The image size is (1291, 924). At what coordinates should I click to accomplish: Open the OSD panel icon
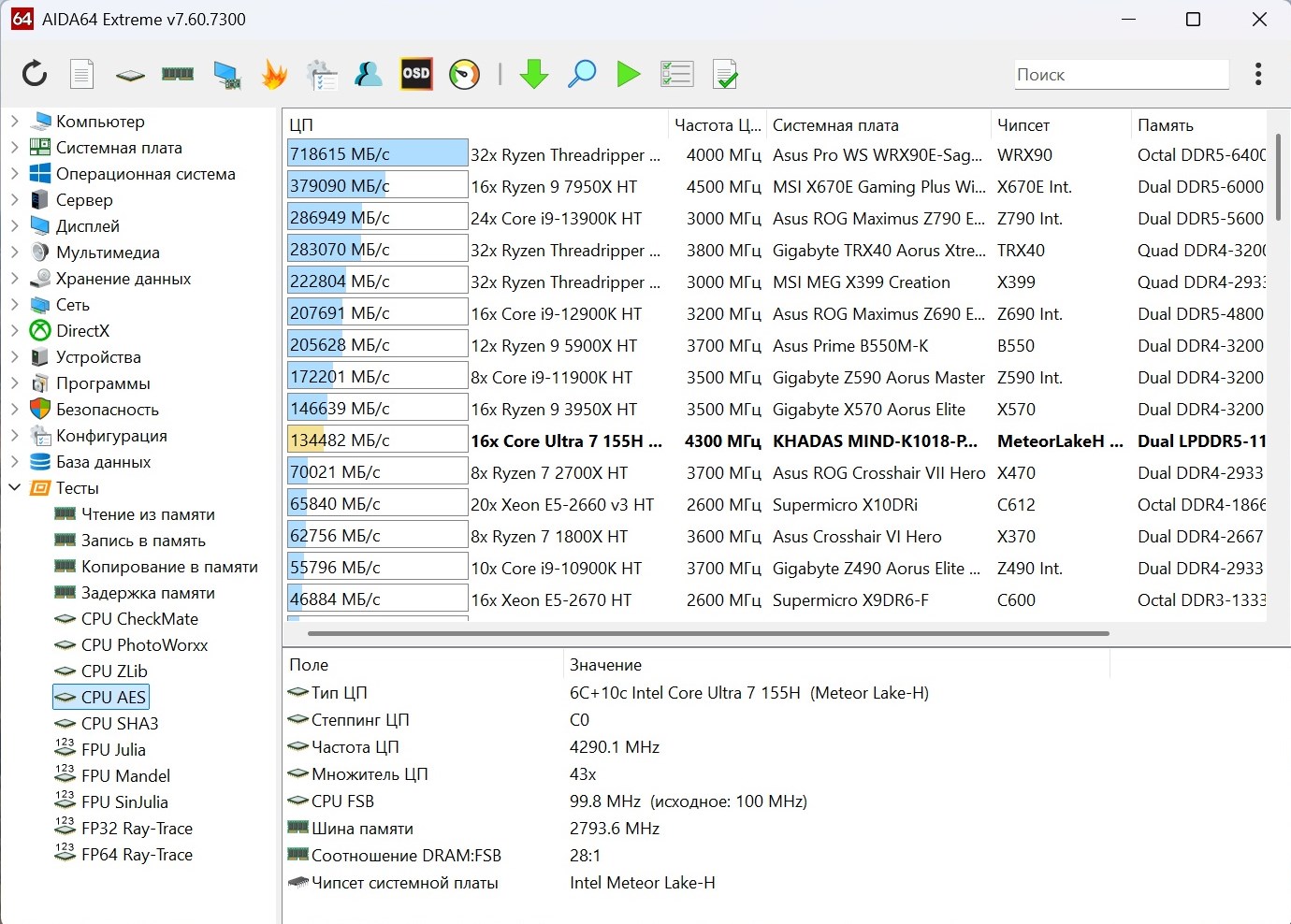pos(416,74)
